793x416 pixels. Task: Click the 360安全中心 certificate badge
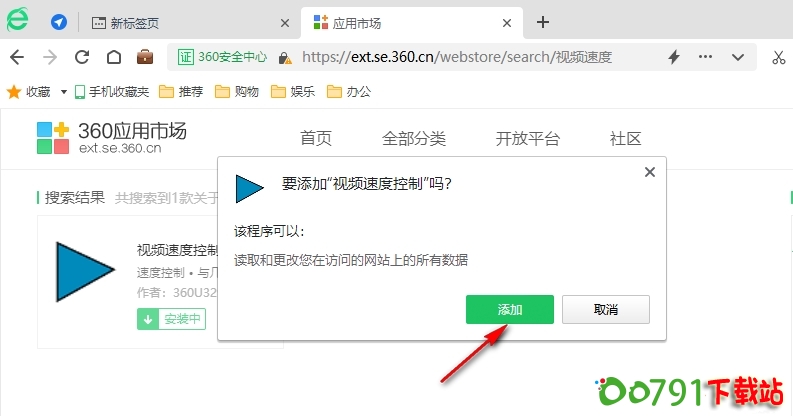click(222, 57)
